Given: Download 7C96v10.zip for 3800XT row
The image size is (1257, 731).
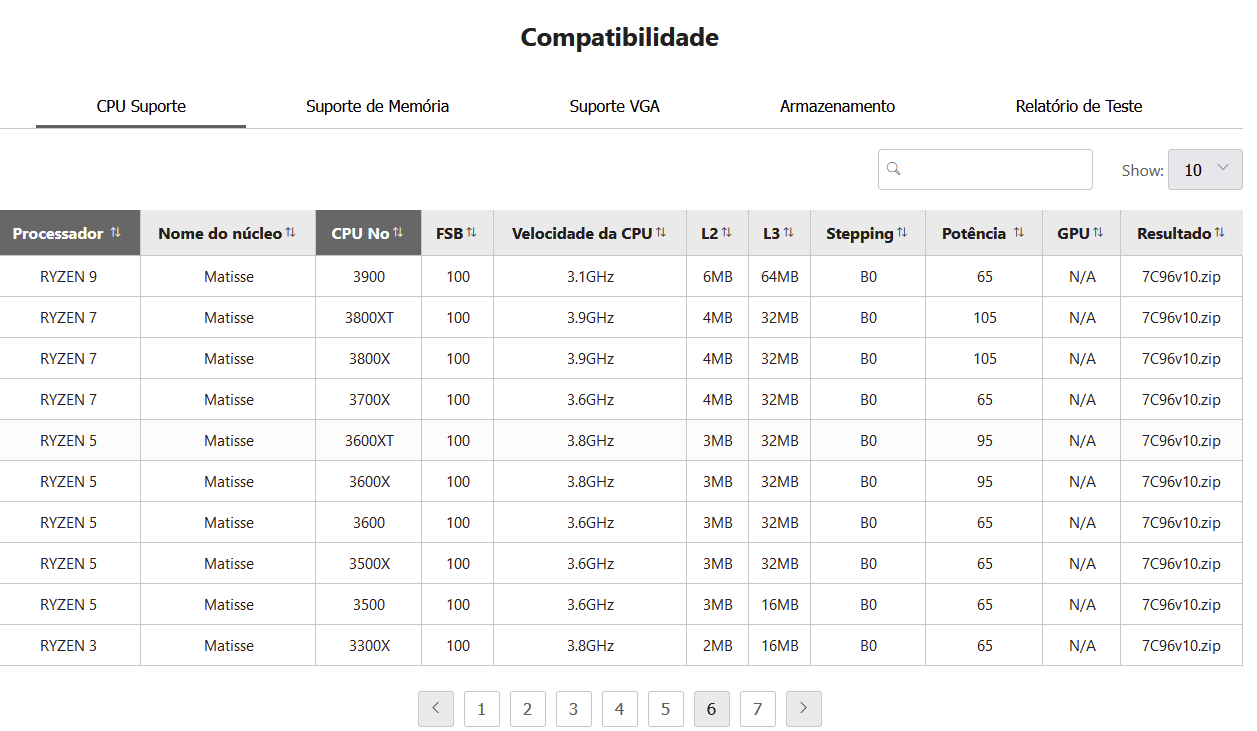Looking at the screenshot, I should click(1181, 318).
